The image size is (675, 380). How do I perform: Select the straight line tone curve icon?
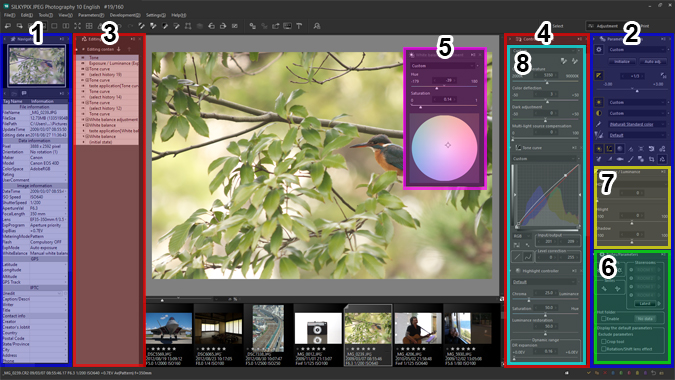(517, 257)
